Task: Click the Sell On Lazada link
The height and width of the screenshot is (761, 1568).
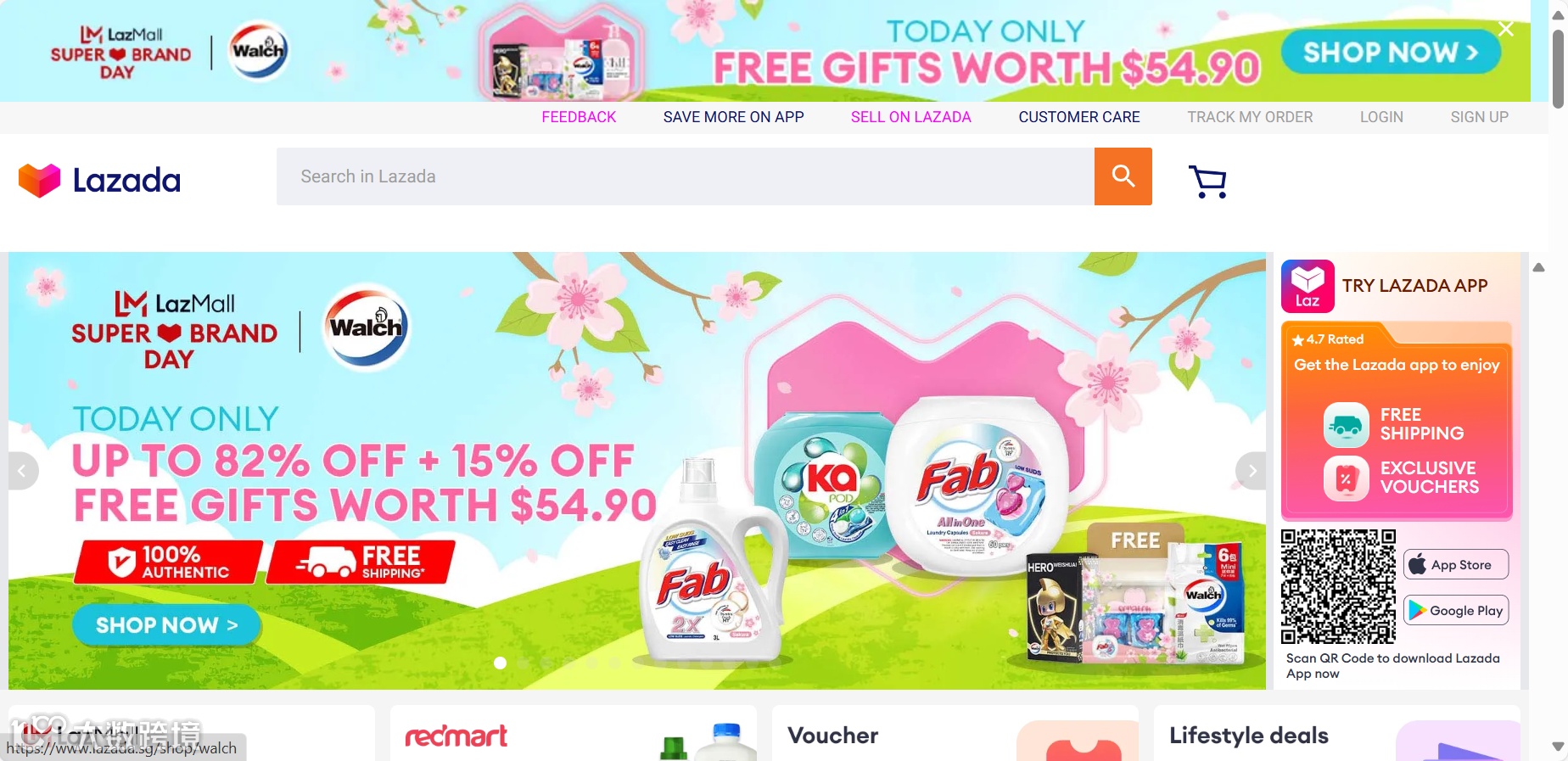Action: tap(911, 117)
